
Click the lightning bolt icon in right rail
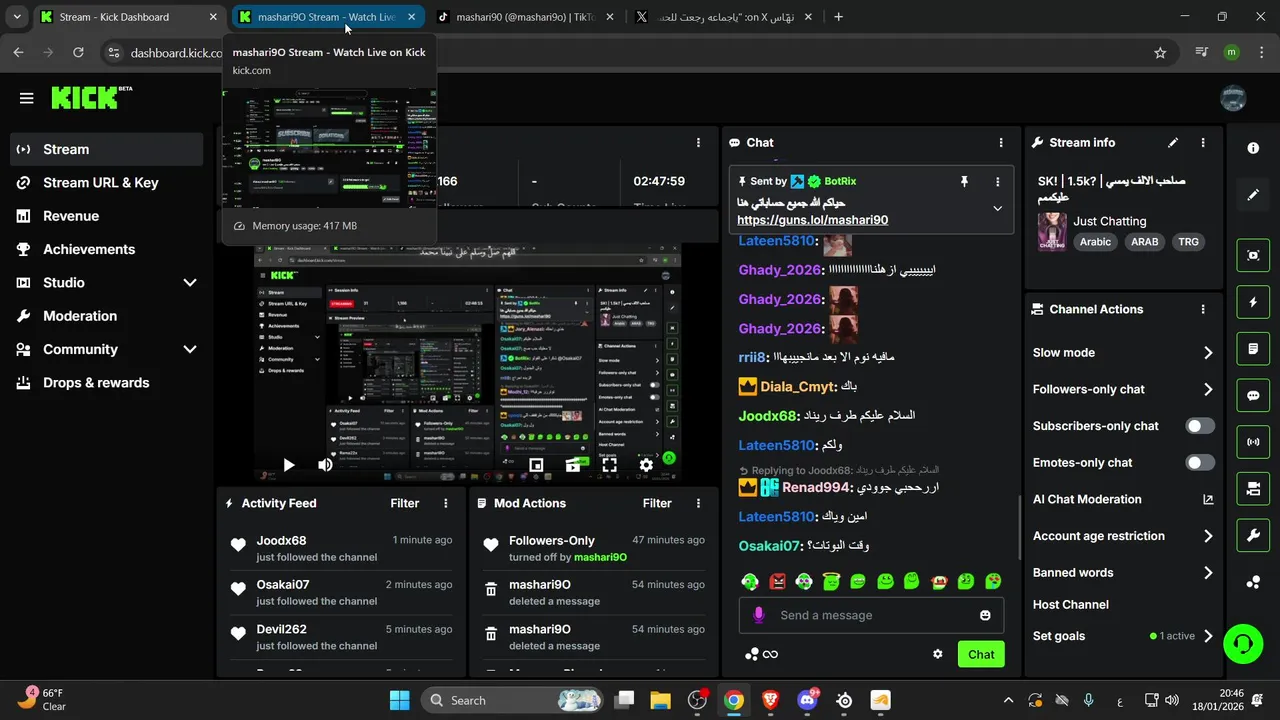click(x=1253, y=302)
